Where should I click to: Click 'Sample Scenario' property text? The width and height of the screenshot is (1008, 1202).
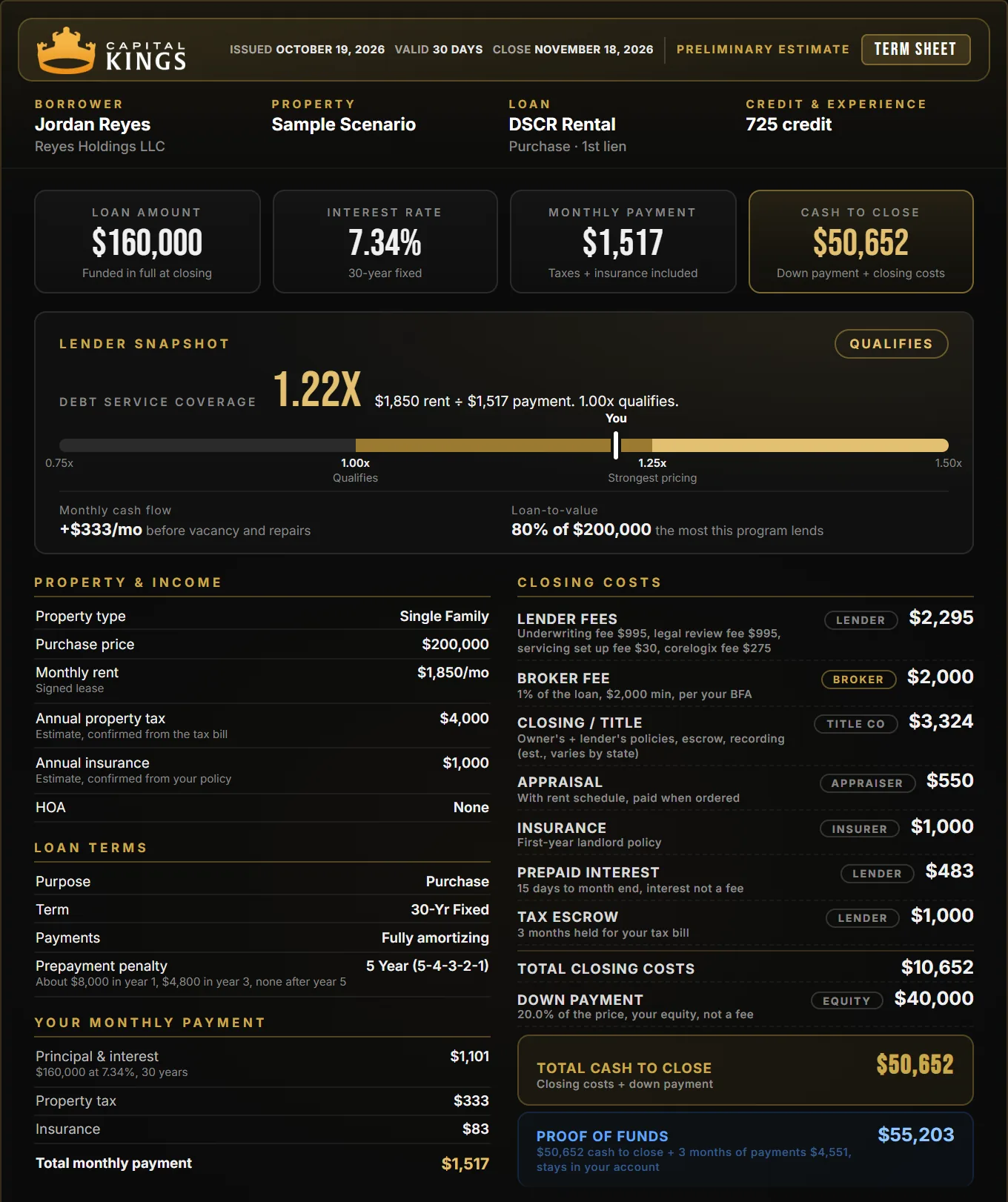tap(343, 124)
